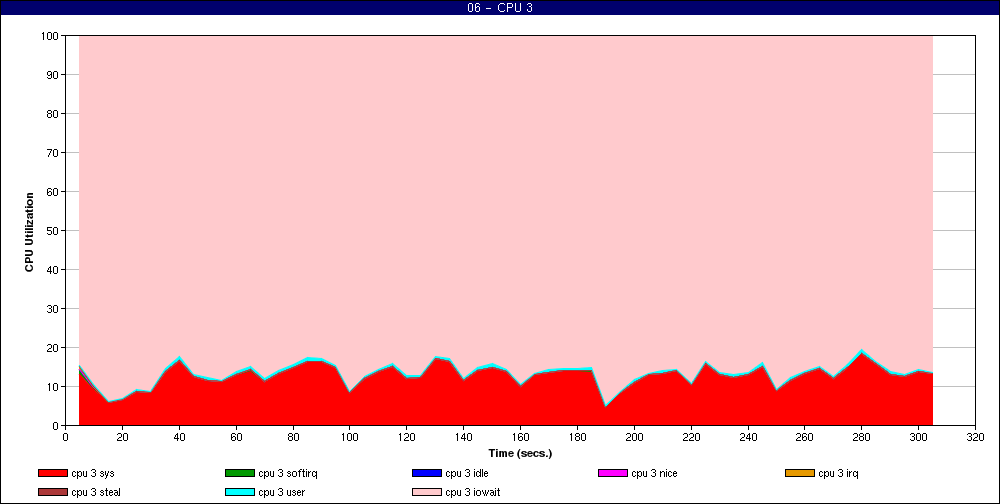
Task: Select the 'cpu 3 user' legend label
Action: tap(282, 493)
